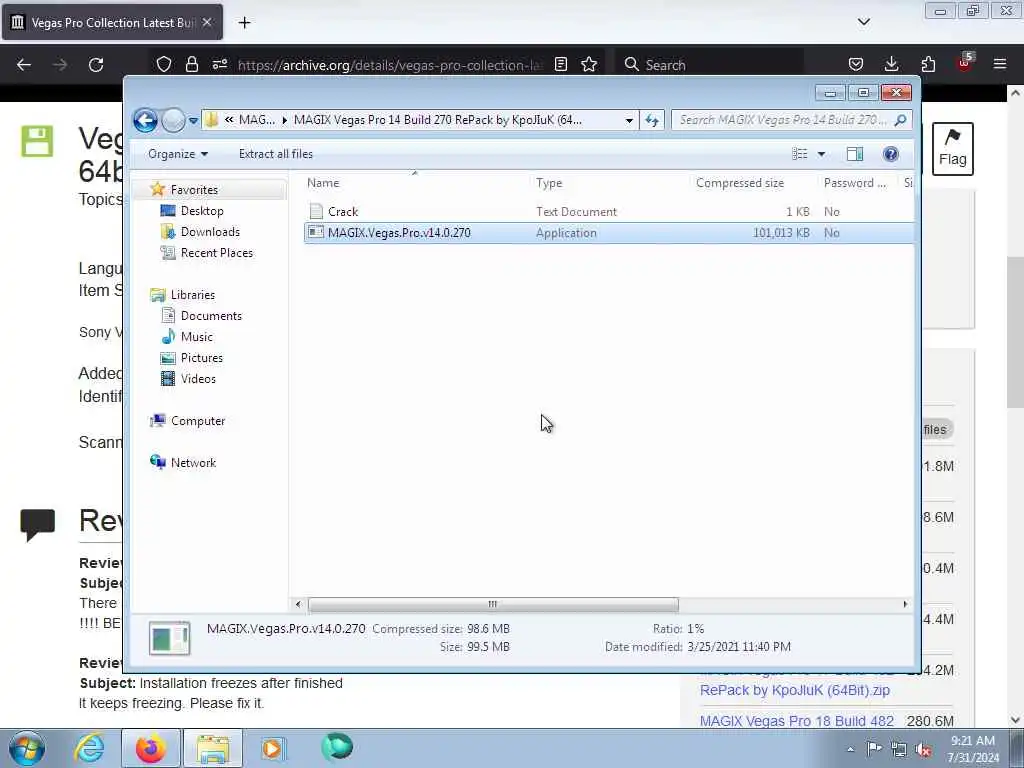Open MAGIX Vegas Pro 18 Build 482 link
This screenshot has height=768, width=1024.
[x=797, y=721]
